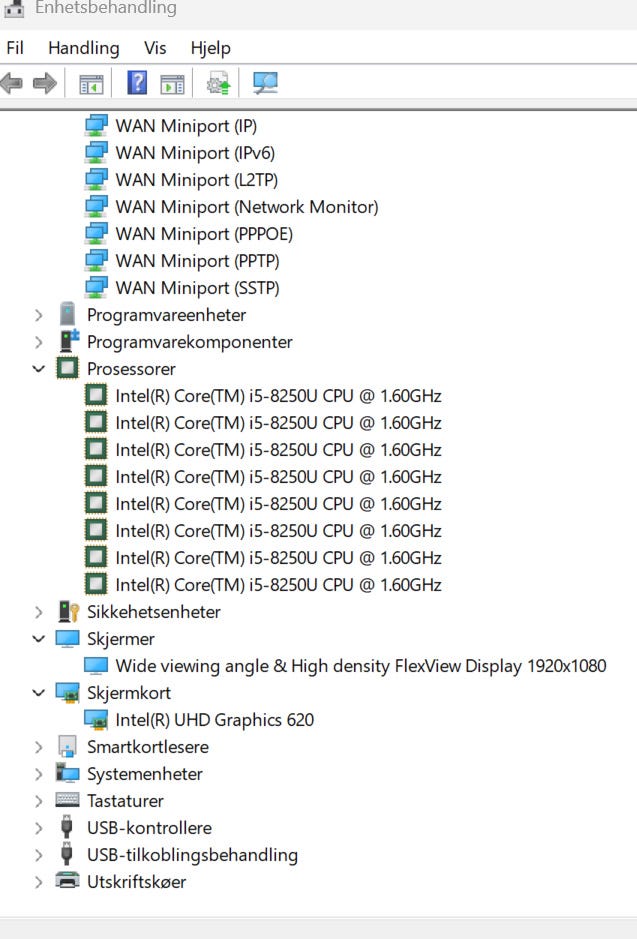
Task: Click the Skjermkort display adapter icon
Action: click(67, 693)
